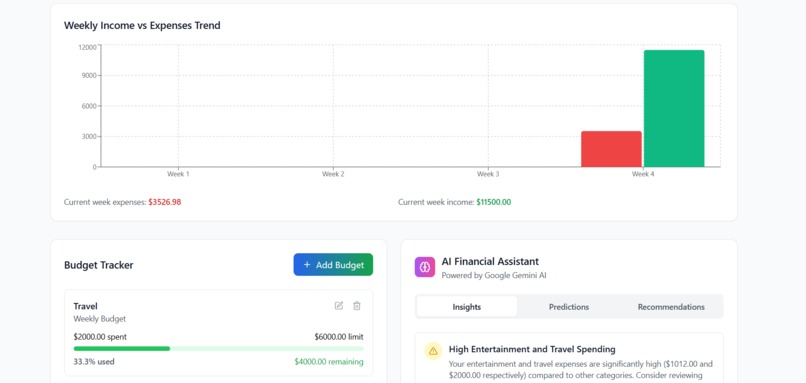Viewport: 806px width, 383px height.
Task: Click the Add Budget button
Action: point(333,265)
